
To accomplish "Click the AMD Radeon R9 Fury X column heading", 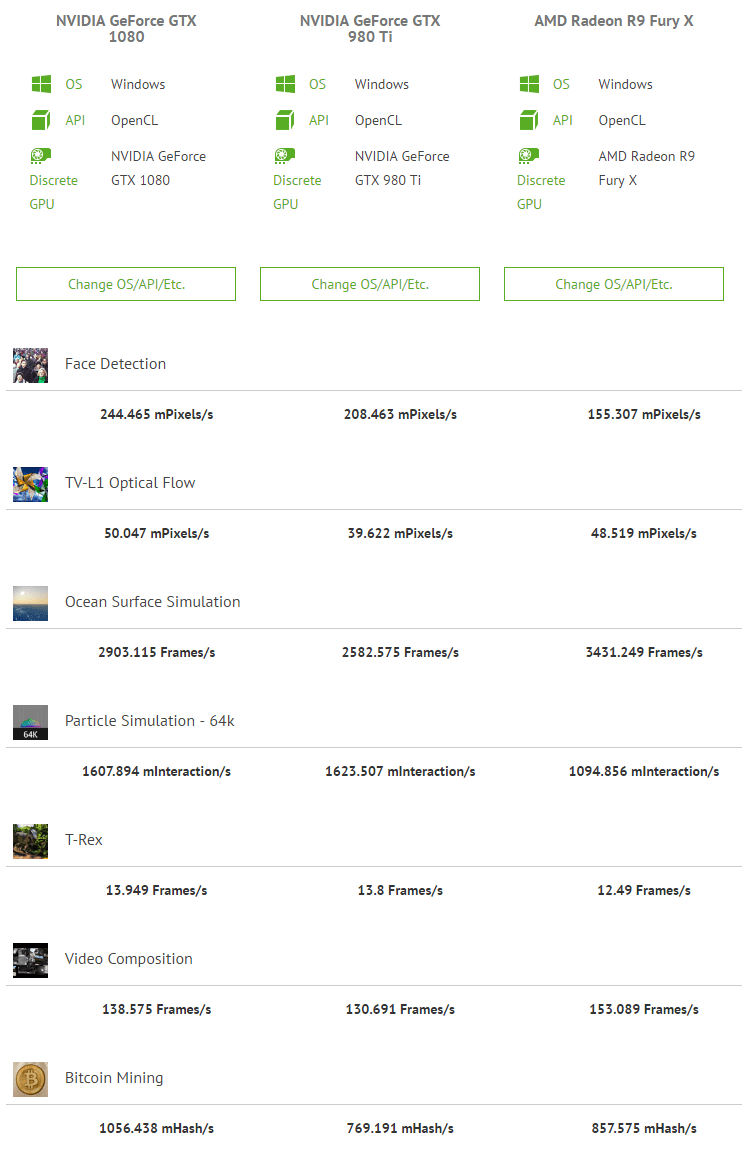I will point(613,21).
